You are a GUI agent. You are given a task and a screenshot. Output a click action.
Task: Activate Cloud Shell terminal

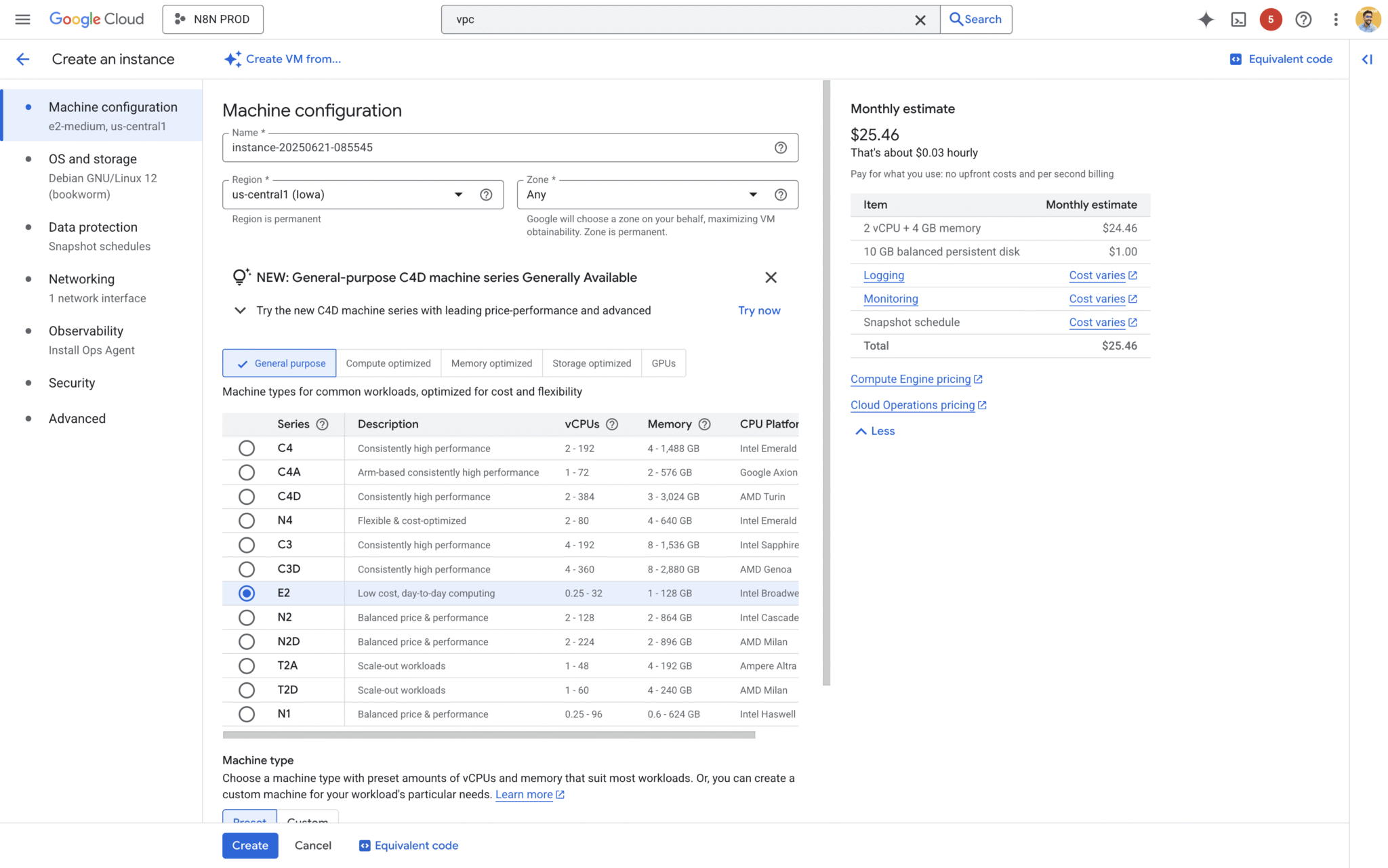point(1238,20)
